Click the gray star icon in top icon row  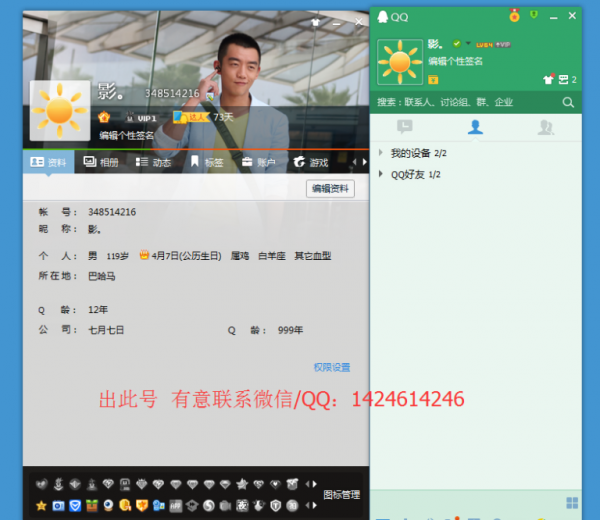(242, 484)
